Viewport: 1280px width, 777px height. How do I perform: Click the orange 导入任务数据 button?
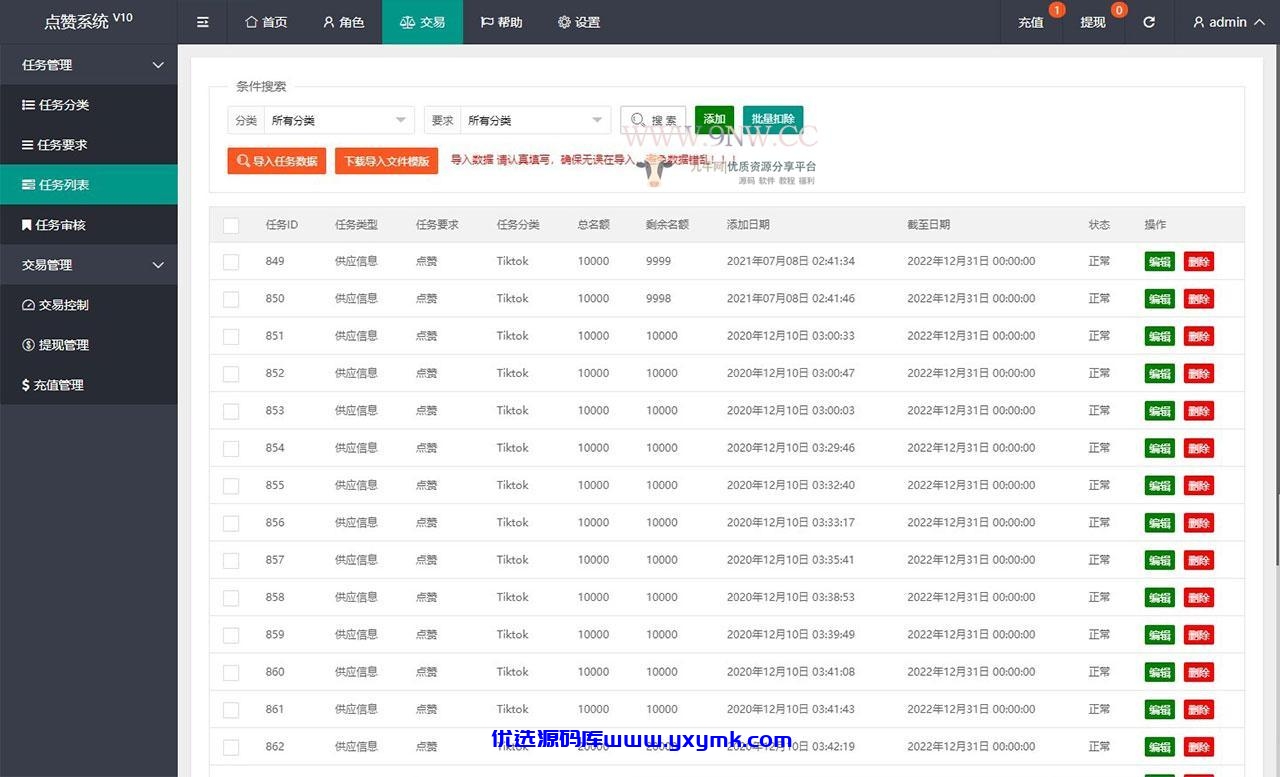pyautogui.click(x=277, y=161)
